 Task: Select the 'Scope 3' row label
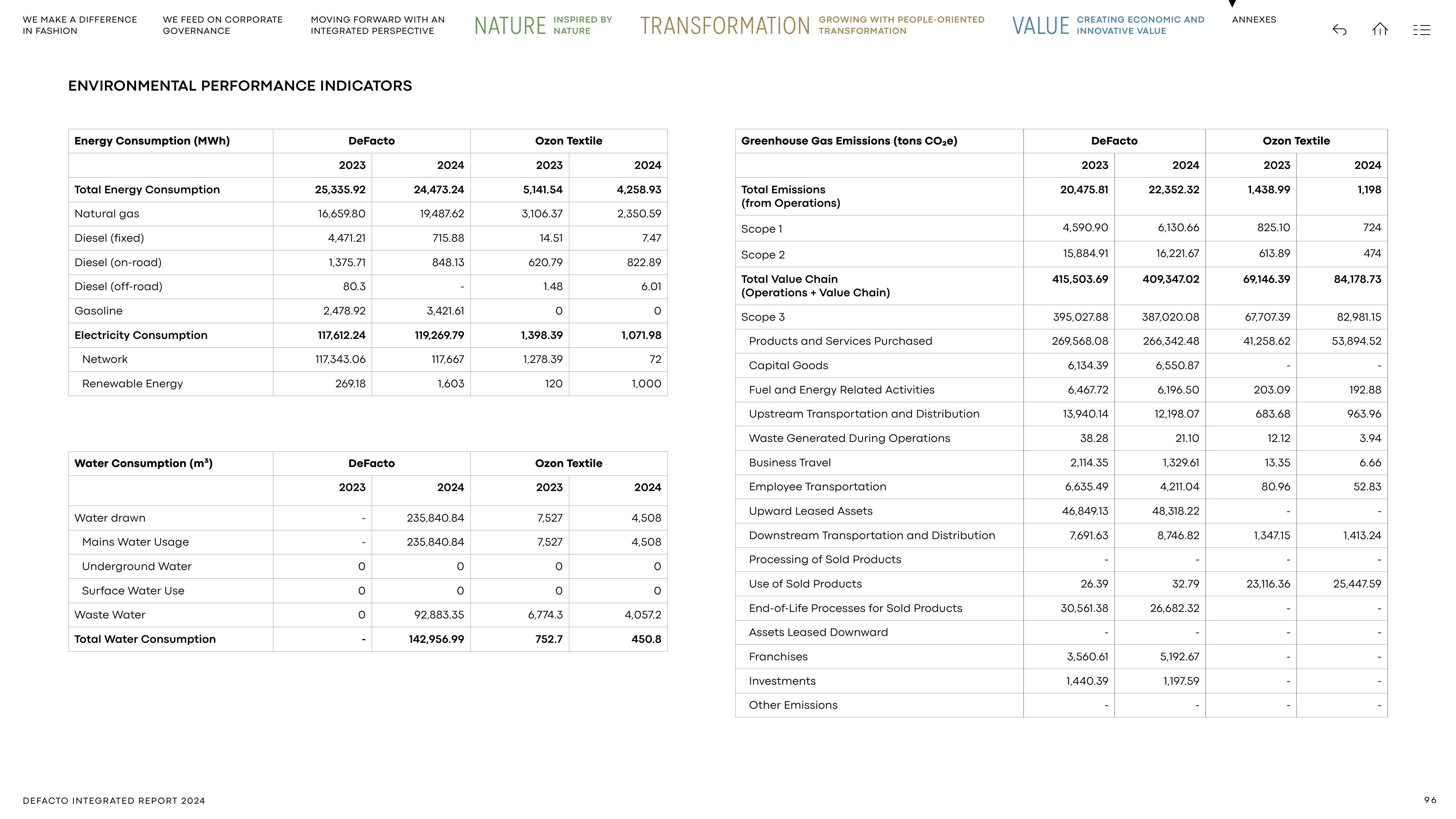763,317
